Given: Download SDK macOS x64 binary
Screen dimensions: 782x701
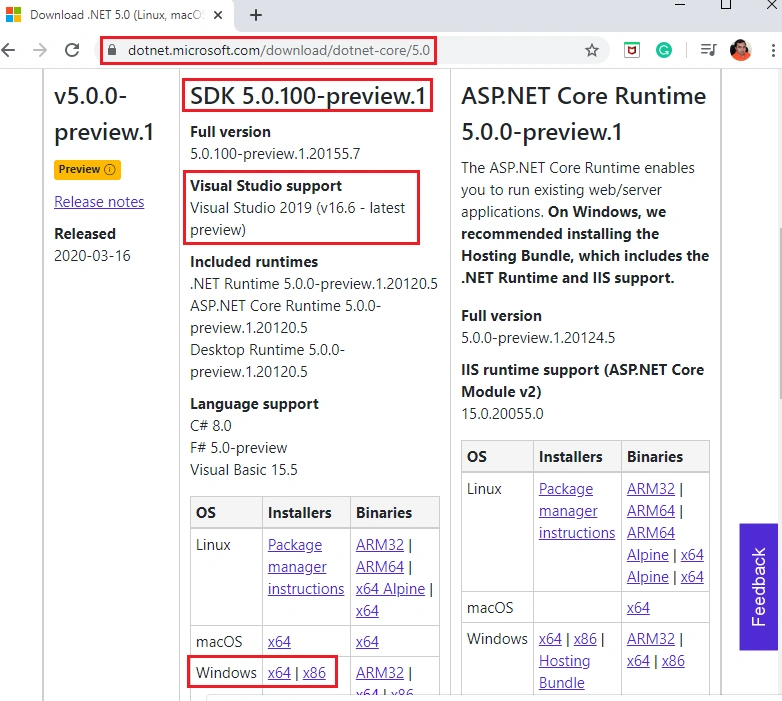Looking at the screenshot, I should point(368,642).
